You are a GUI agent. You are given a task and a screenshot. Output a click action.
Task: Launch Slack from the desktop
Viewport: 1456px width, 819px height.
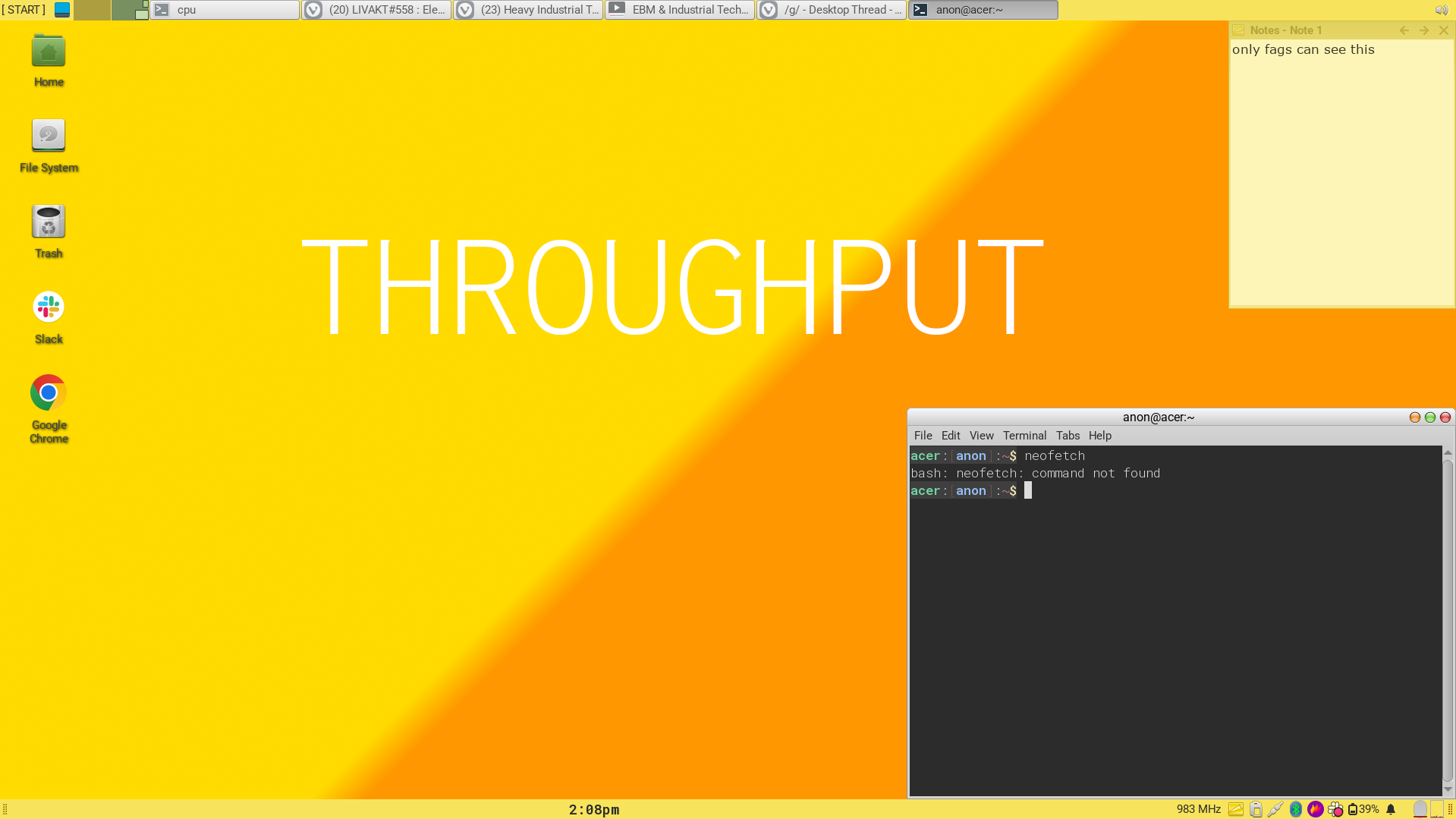tap(49, 318)
